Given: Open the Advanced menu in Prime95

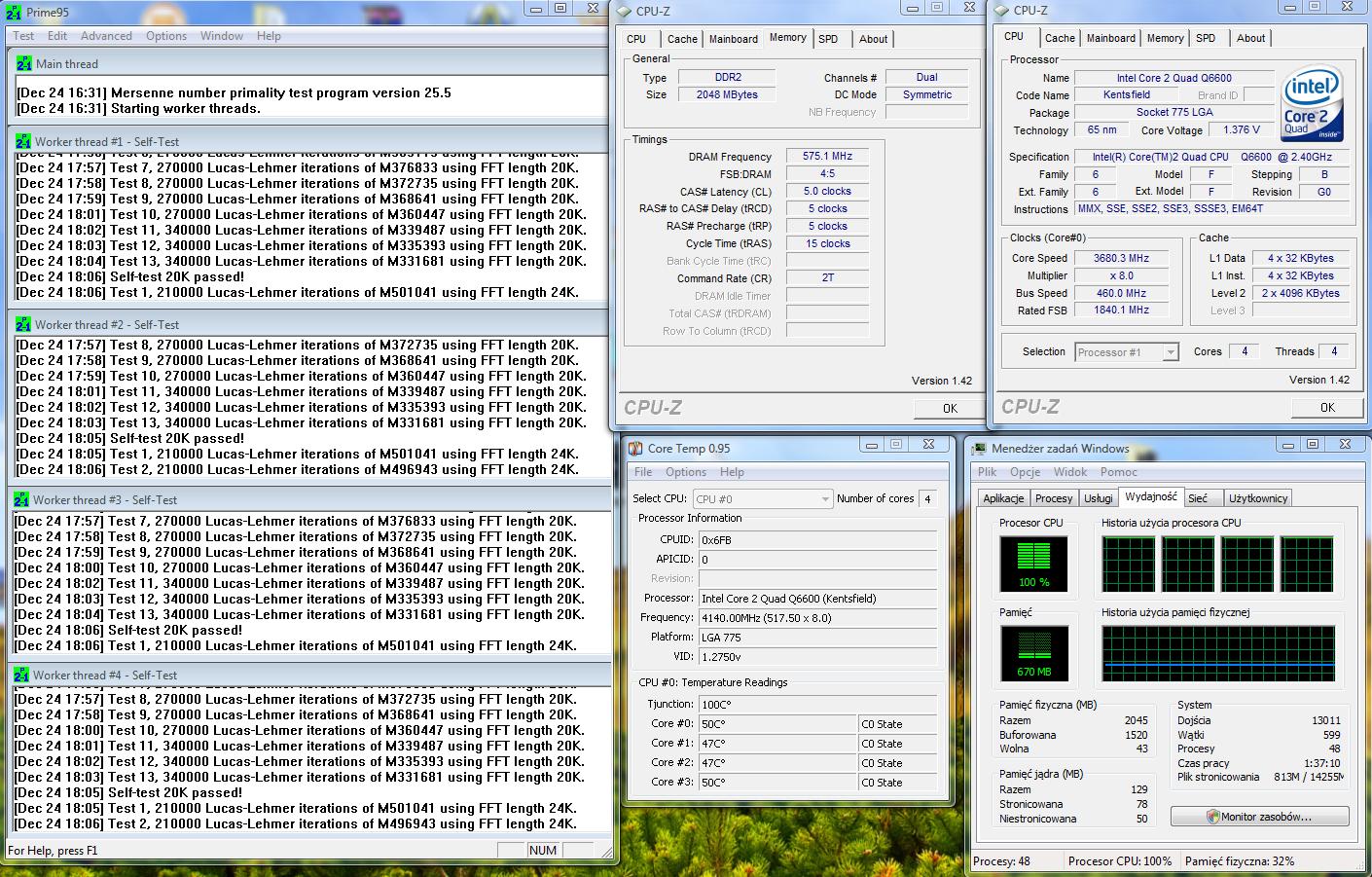Looking at the screenshot, I should pos(106,36).
